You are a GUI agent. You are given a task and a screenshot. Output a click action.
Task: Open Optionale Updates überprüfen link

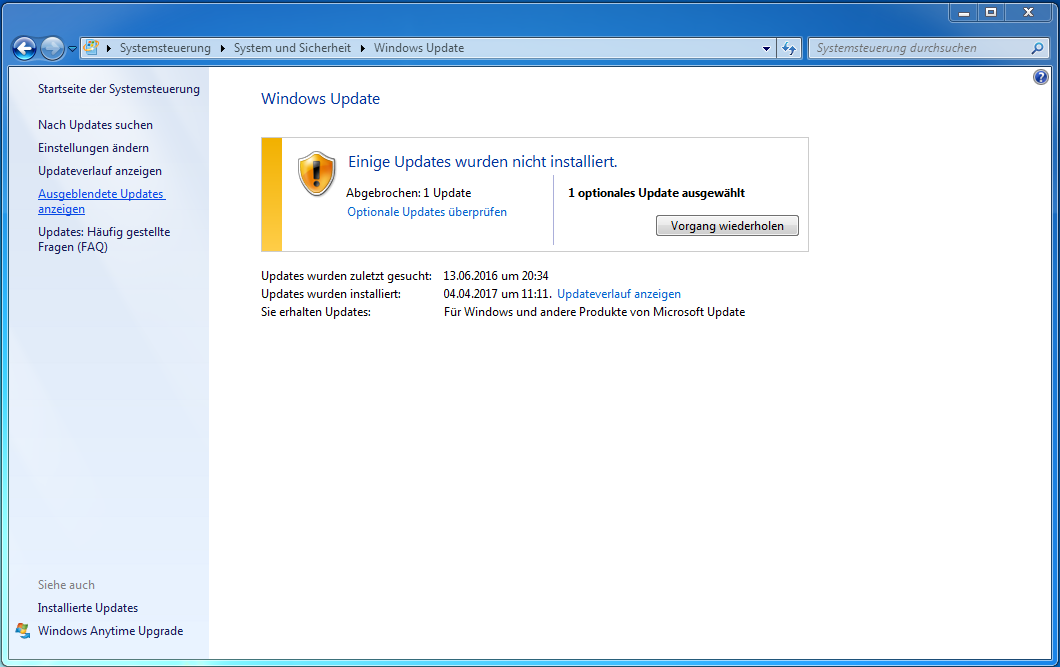click(427, 212)
